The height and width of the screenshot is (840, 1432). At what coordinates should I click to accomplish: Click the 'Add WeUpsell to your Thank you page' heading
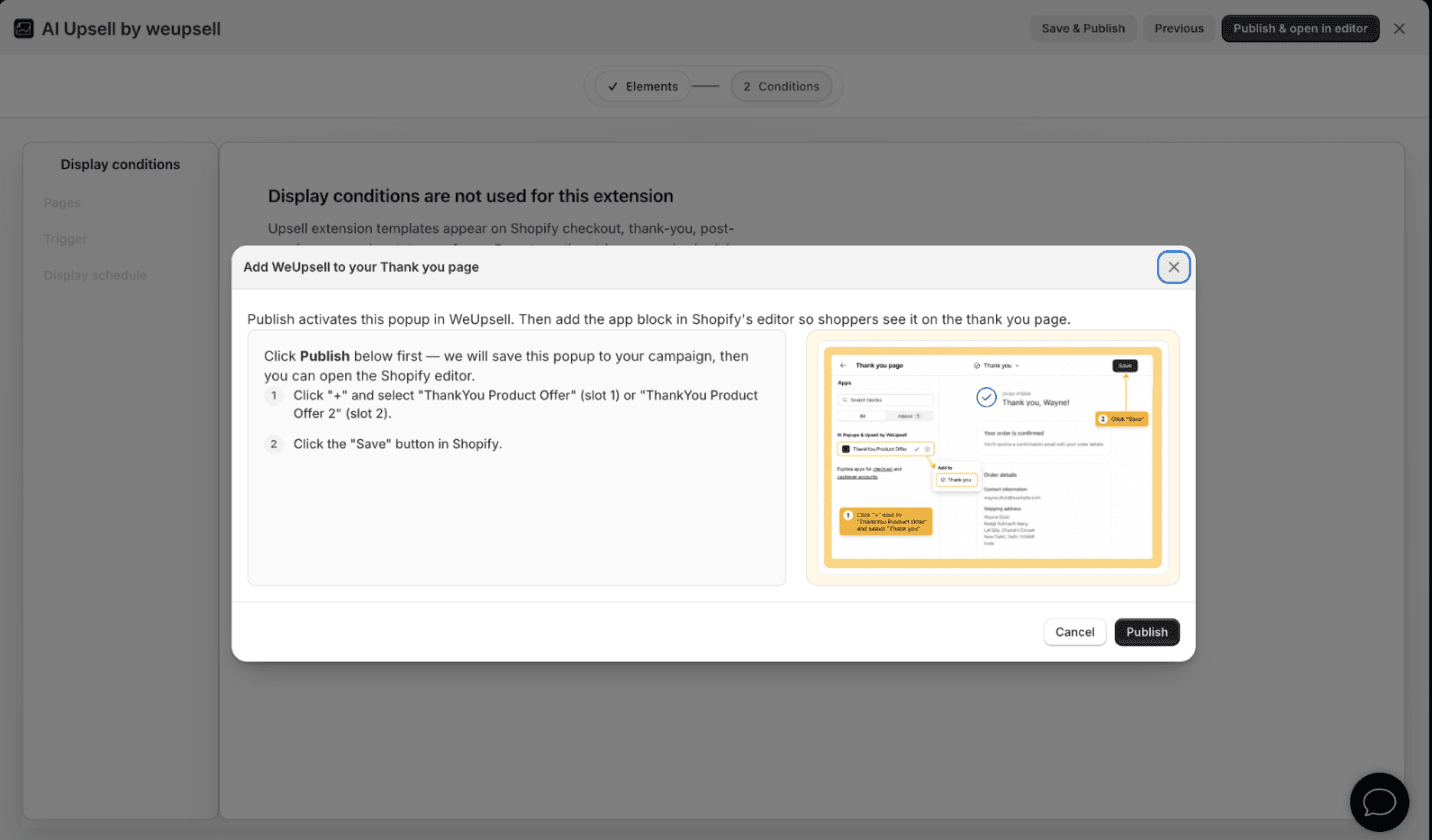(x=361, y=267)
